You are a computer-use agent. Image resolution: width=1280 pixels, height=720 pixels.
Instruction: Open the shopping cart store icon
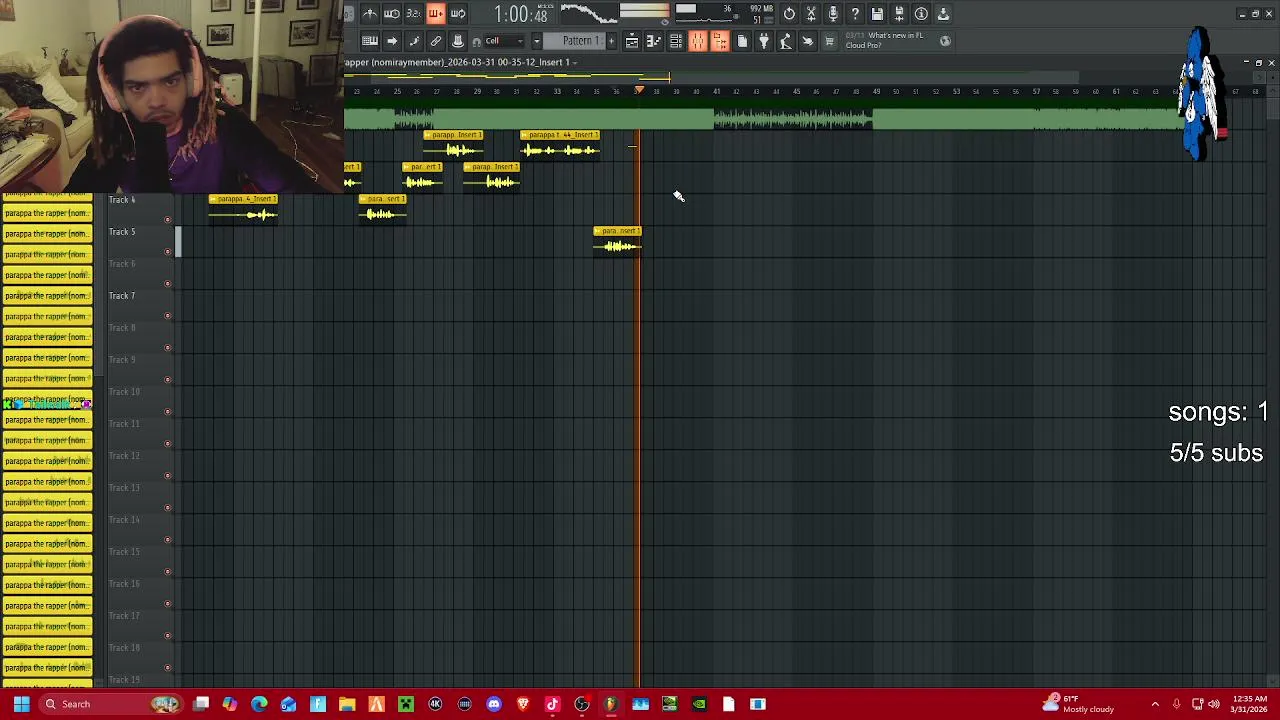coord(829,41)
